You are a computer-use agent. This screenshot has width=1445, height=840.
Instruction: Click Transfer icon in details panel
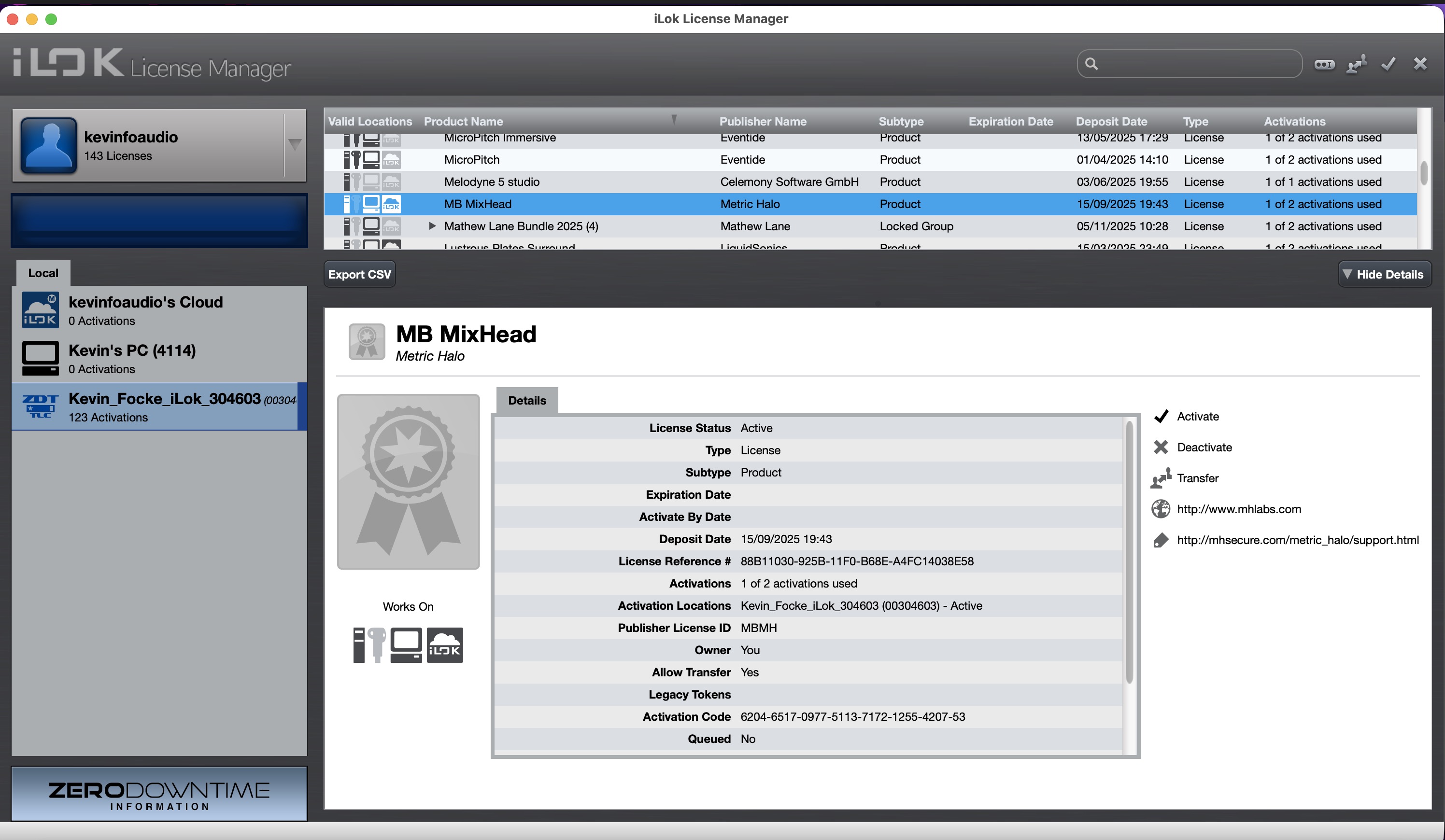(1161, 478)
